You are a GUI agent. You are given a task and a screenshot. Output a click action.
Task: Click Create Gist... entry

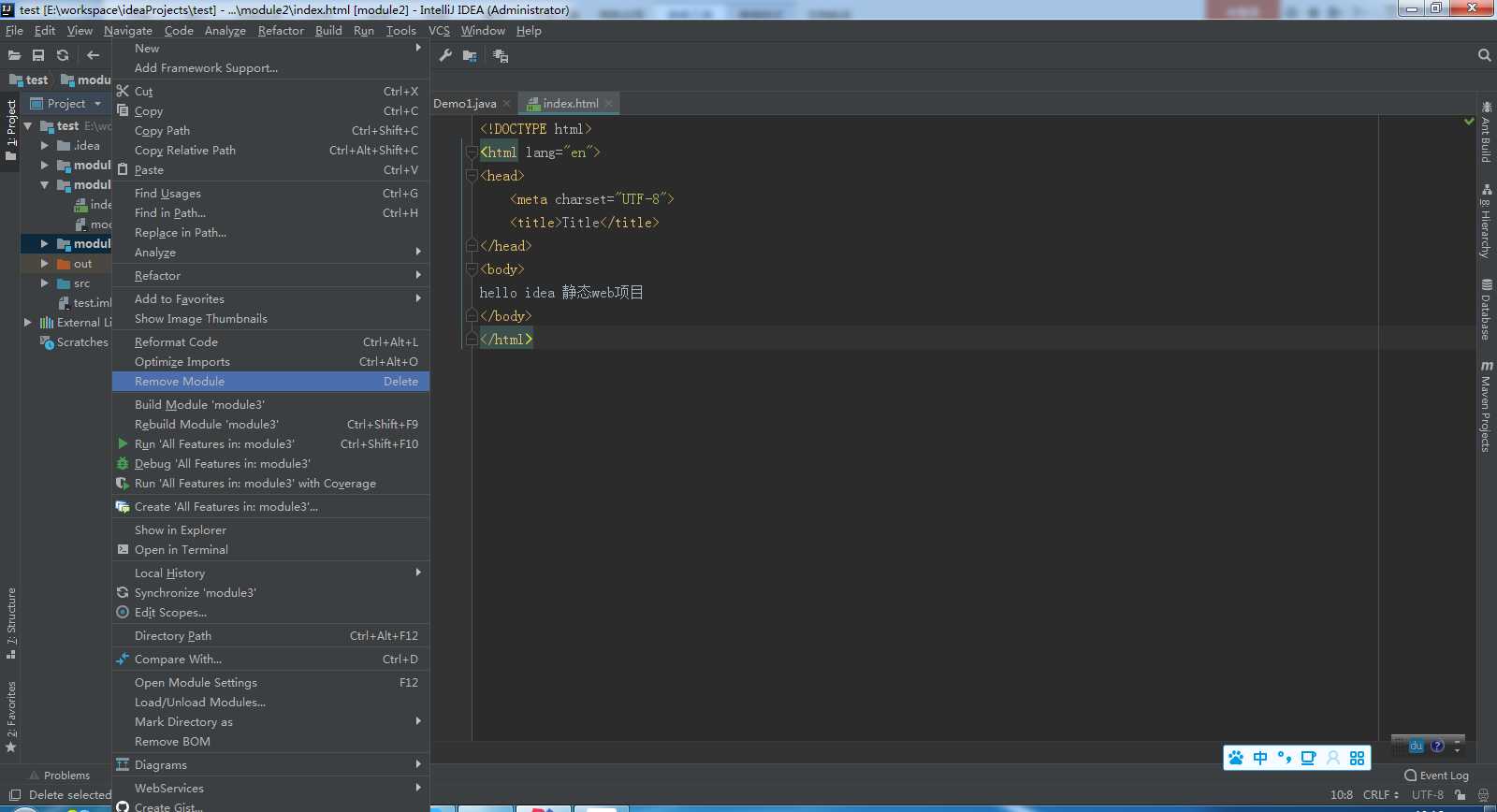(x=270, y=806)
